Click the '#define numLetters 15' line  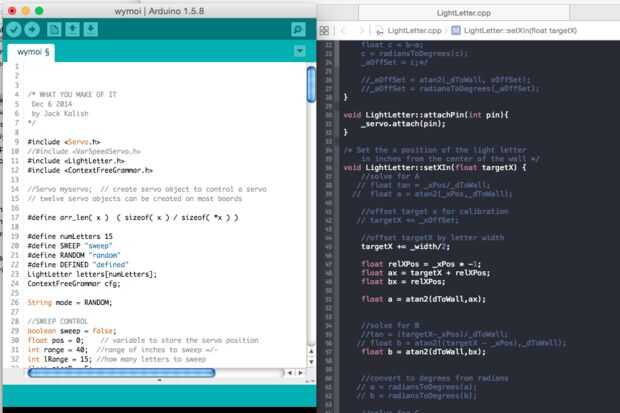[x=70, y=236]
